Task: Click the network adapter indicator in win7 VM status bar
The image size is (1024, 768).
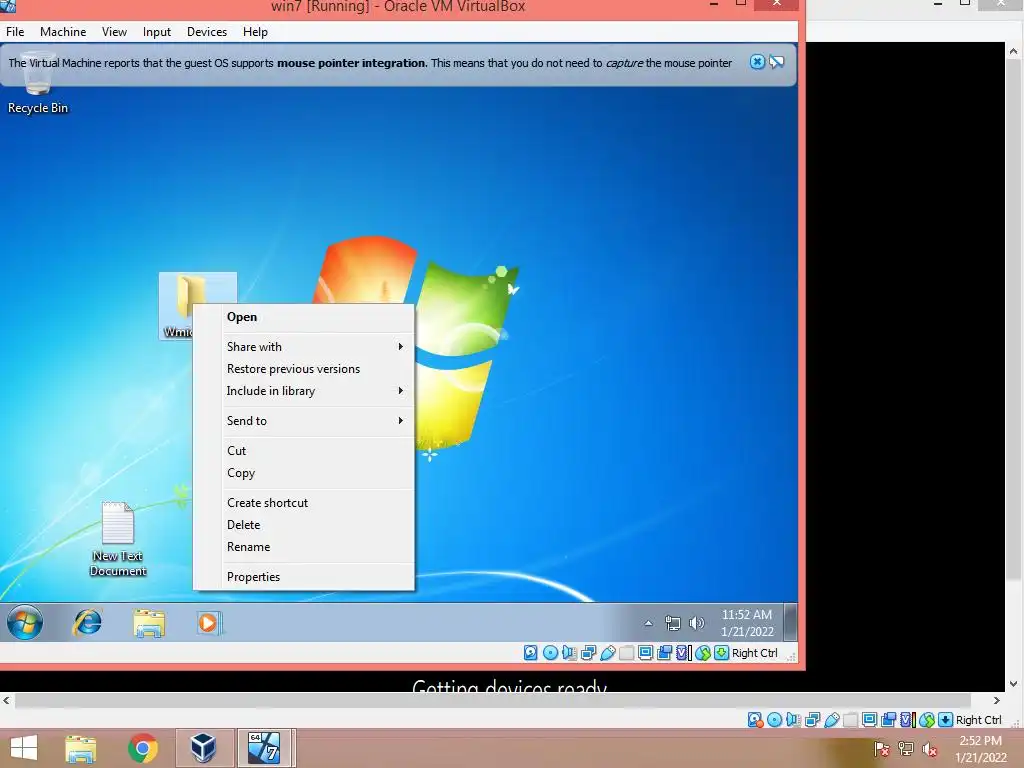Action: [588, 652]
